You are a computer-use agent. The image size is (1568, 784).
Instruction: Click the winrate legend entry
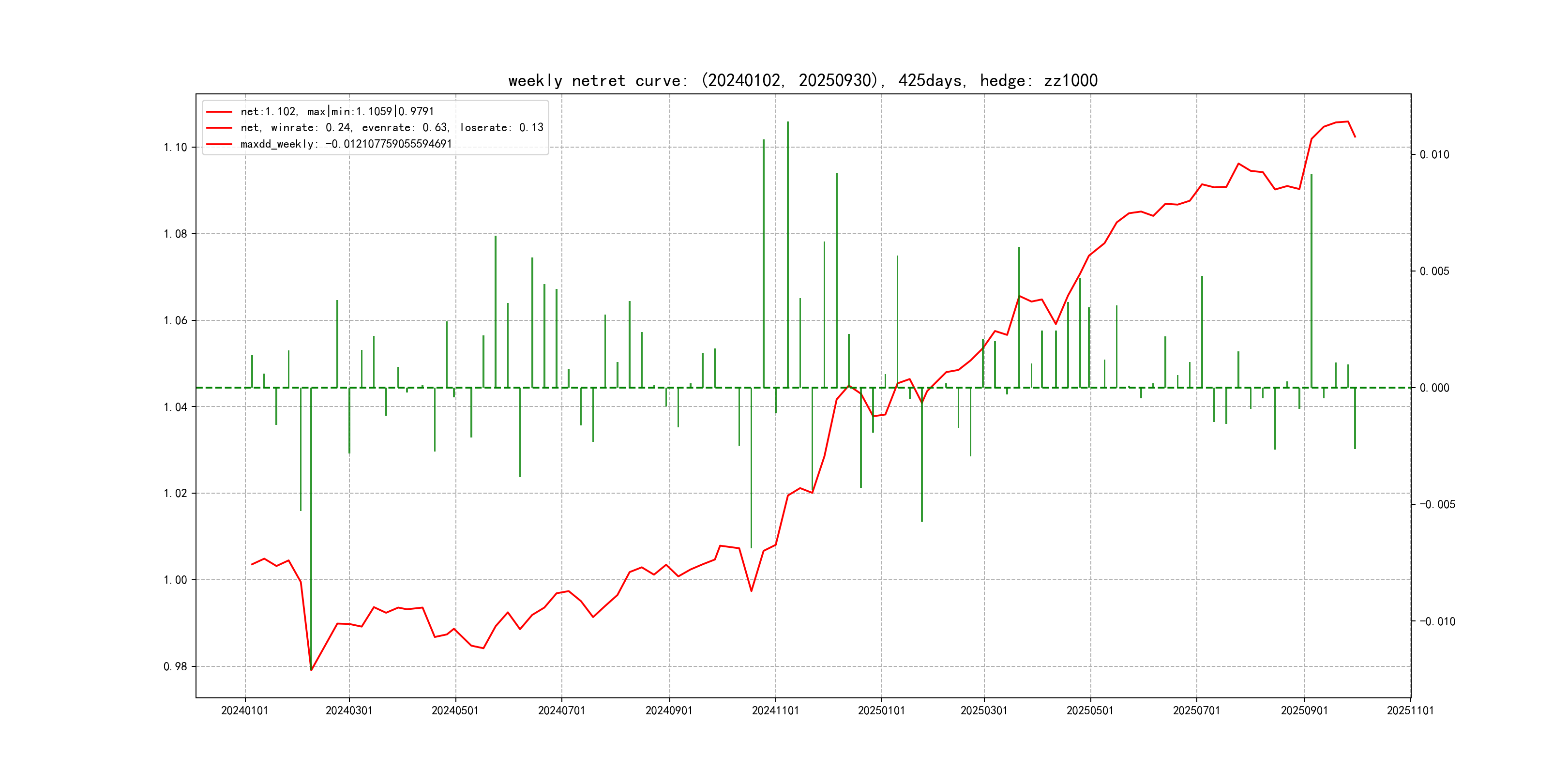tap(392, 128)
